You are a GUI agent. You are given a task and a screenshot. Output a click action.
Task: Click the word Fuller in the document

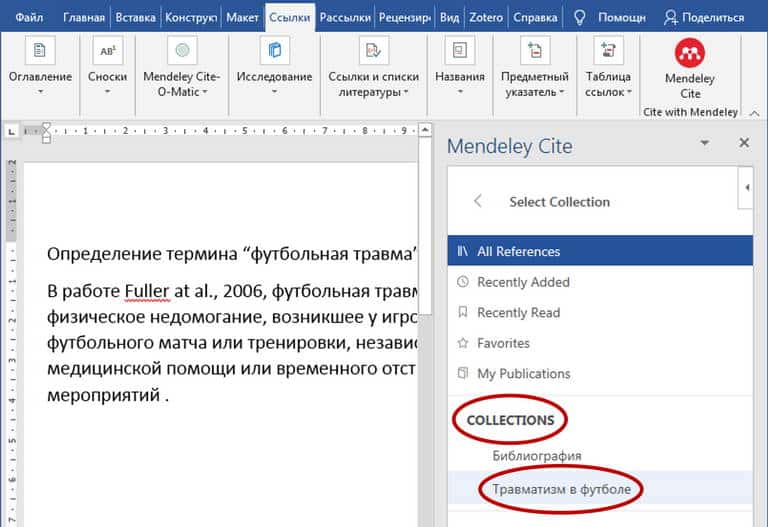(147, 291)
